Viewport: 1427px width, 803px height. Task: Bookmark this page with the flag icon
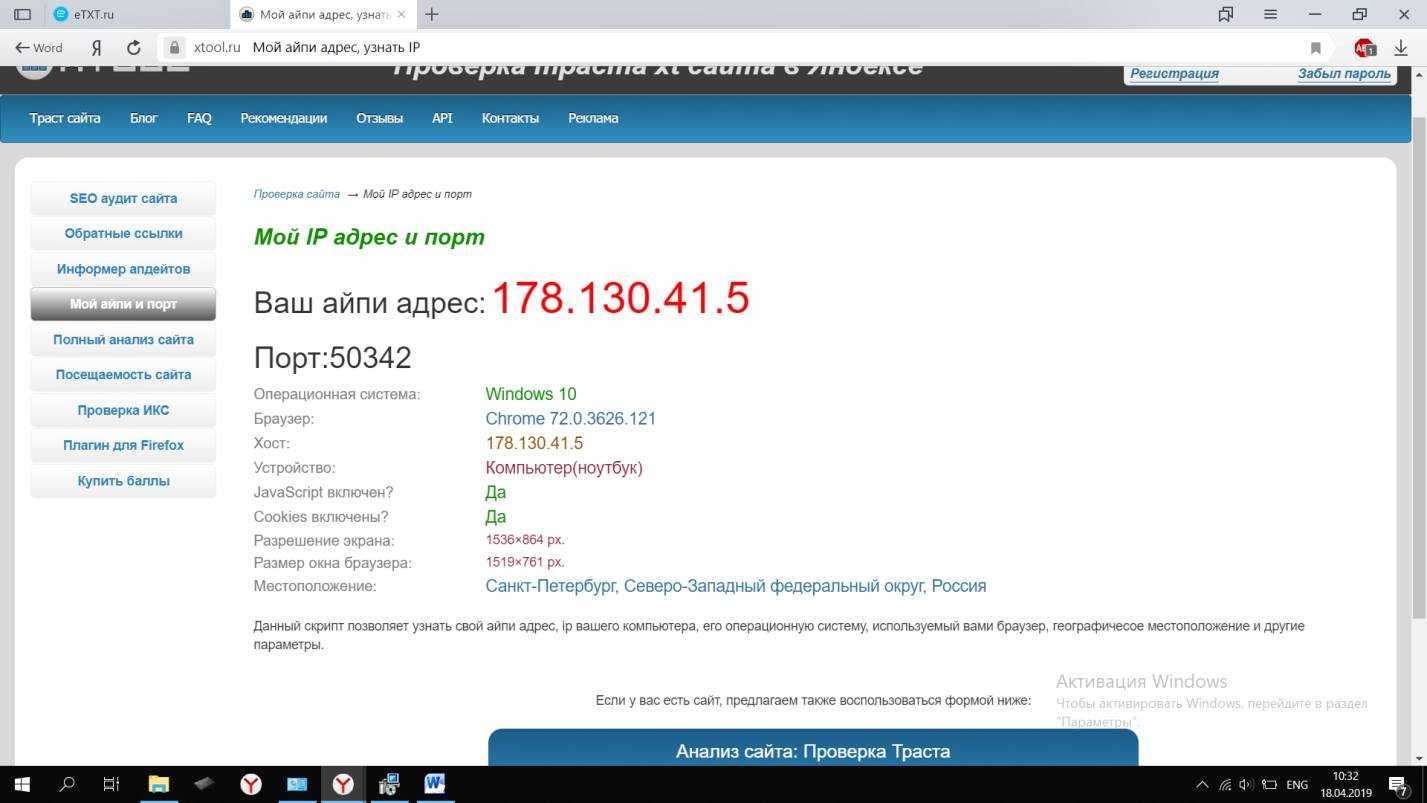[x=1316, y=47]
